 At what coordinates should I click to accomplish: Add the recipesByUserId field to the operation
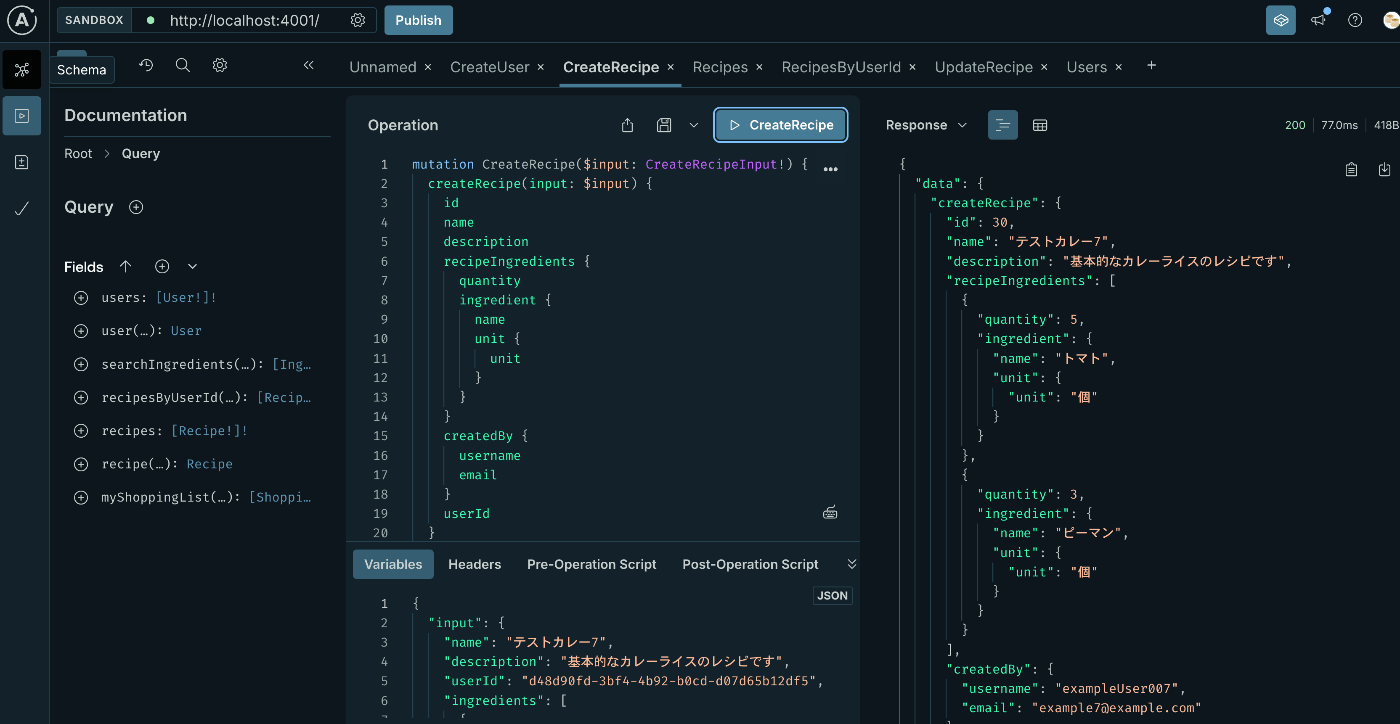click(x=81, y=398)
